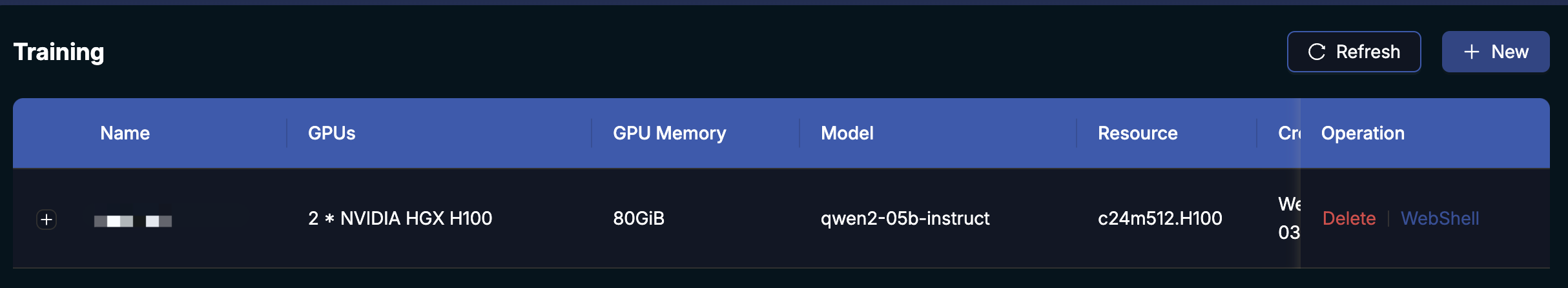Delete the training job

coord(1348,218)
